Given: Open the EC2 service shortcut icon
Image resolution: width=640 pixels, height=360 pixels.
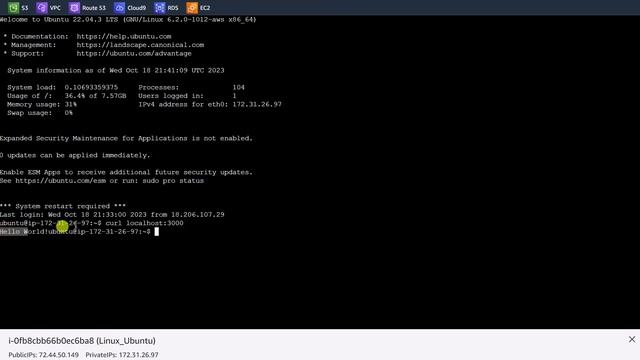Looking at the screenshot, I should pos(192,7).
